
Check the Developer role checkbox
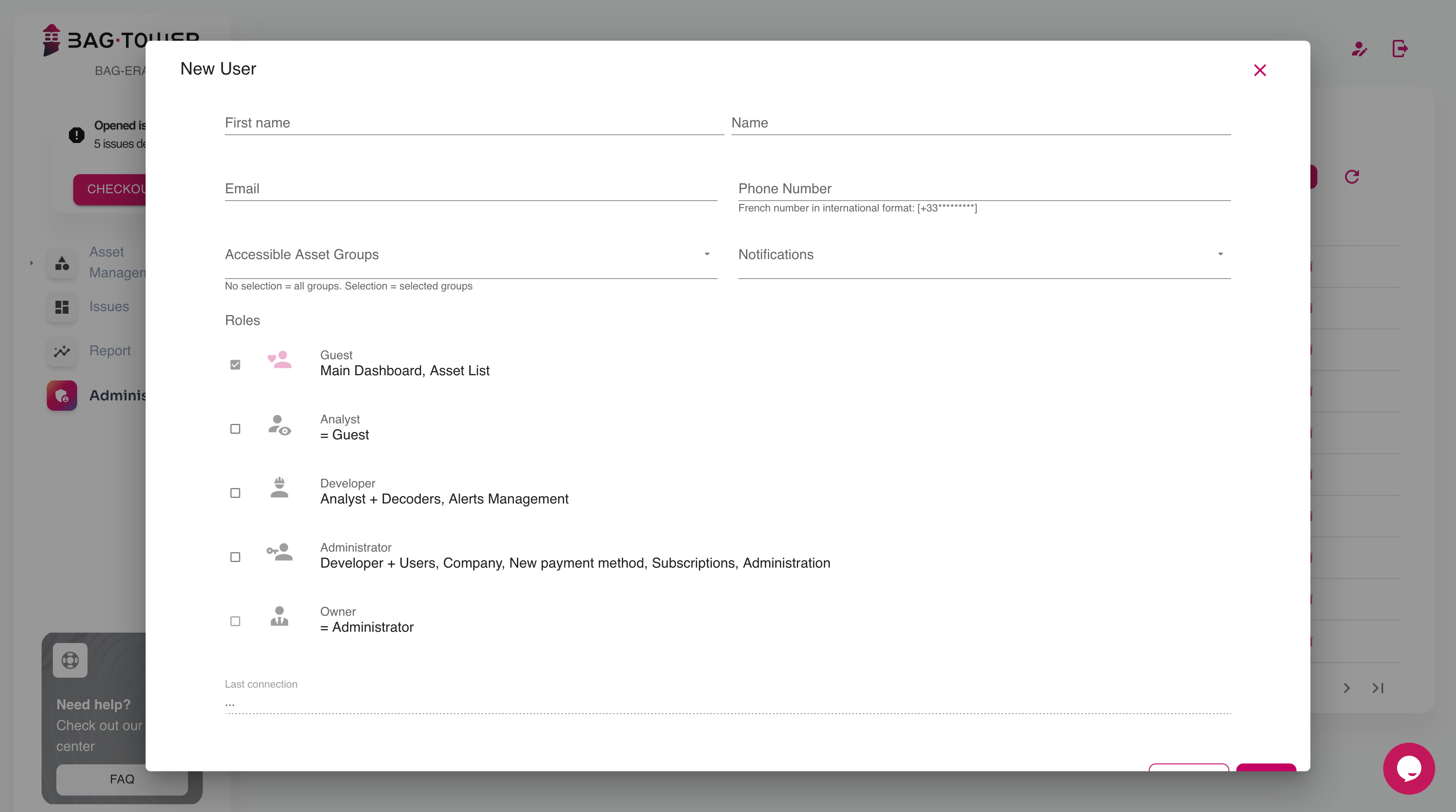pyautogui.click(x=235, y=493)
